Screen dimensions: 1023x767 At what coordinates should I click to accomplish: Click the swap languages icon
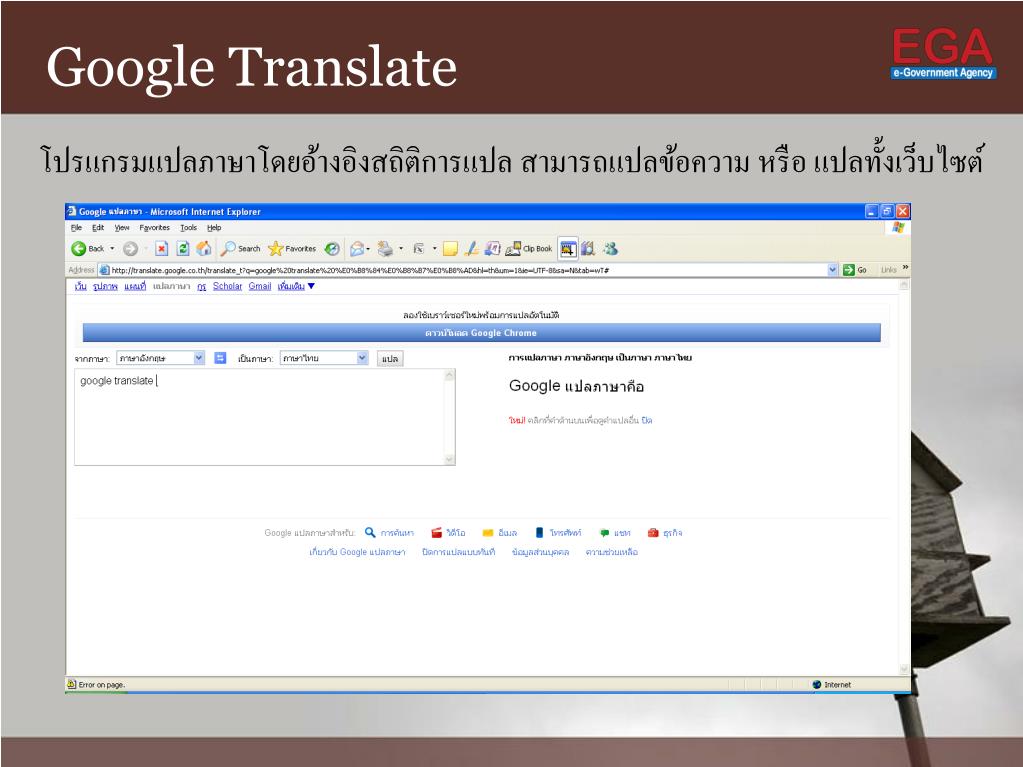[x=221, y=357]
